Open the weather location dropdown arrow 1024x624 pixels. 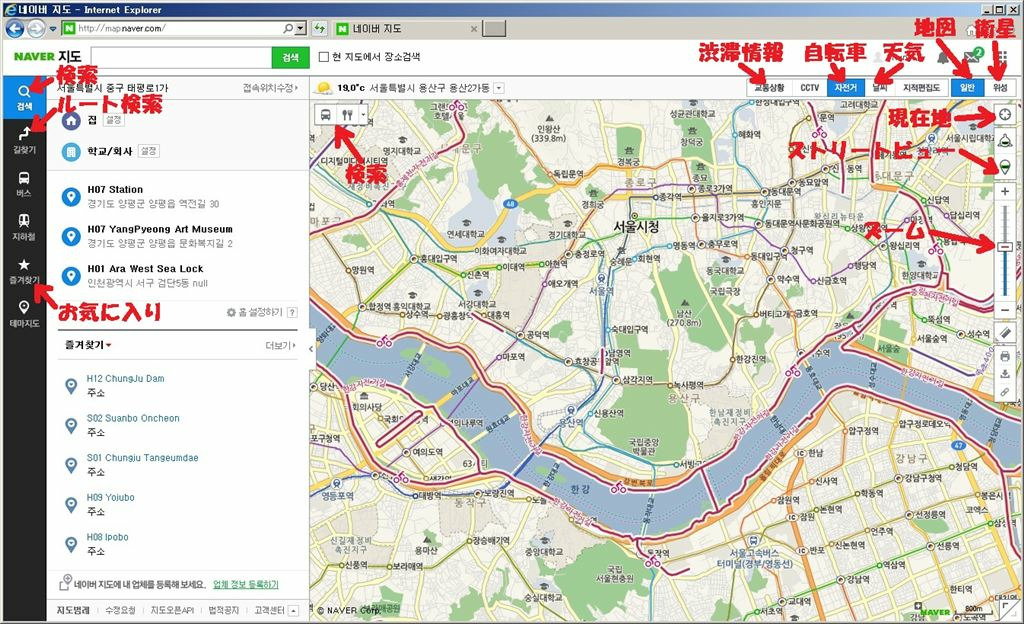(x=499, y=87)
